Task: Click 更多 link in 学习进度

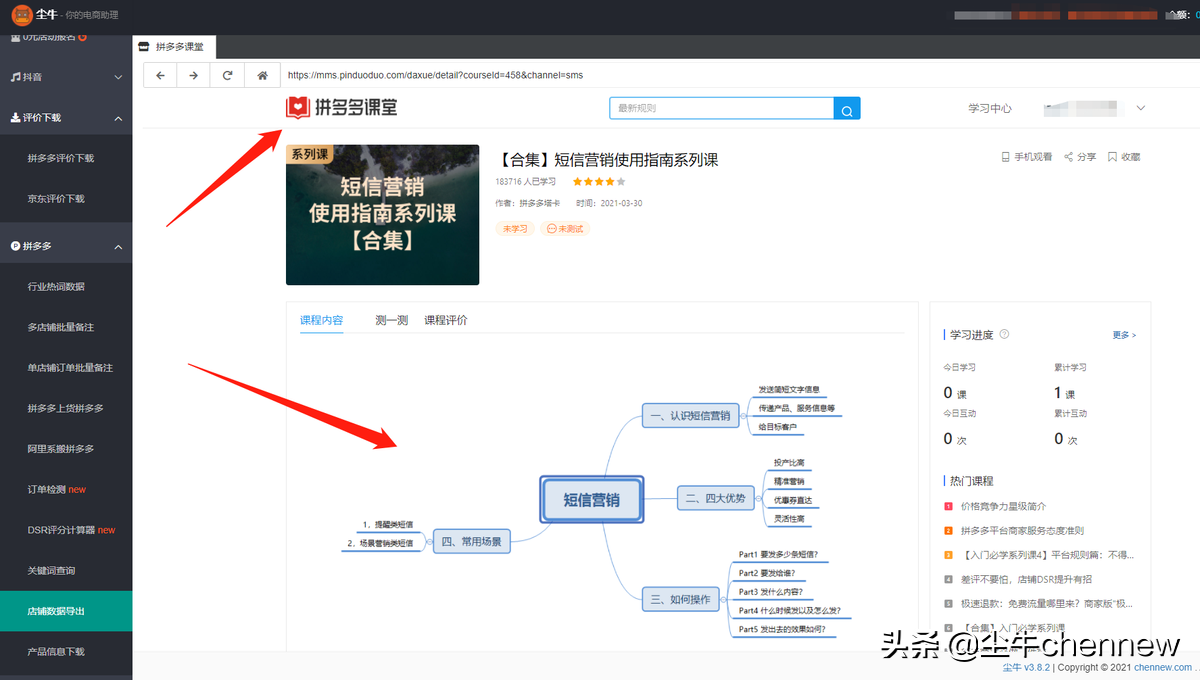Action: coord(1124,335)
